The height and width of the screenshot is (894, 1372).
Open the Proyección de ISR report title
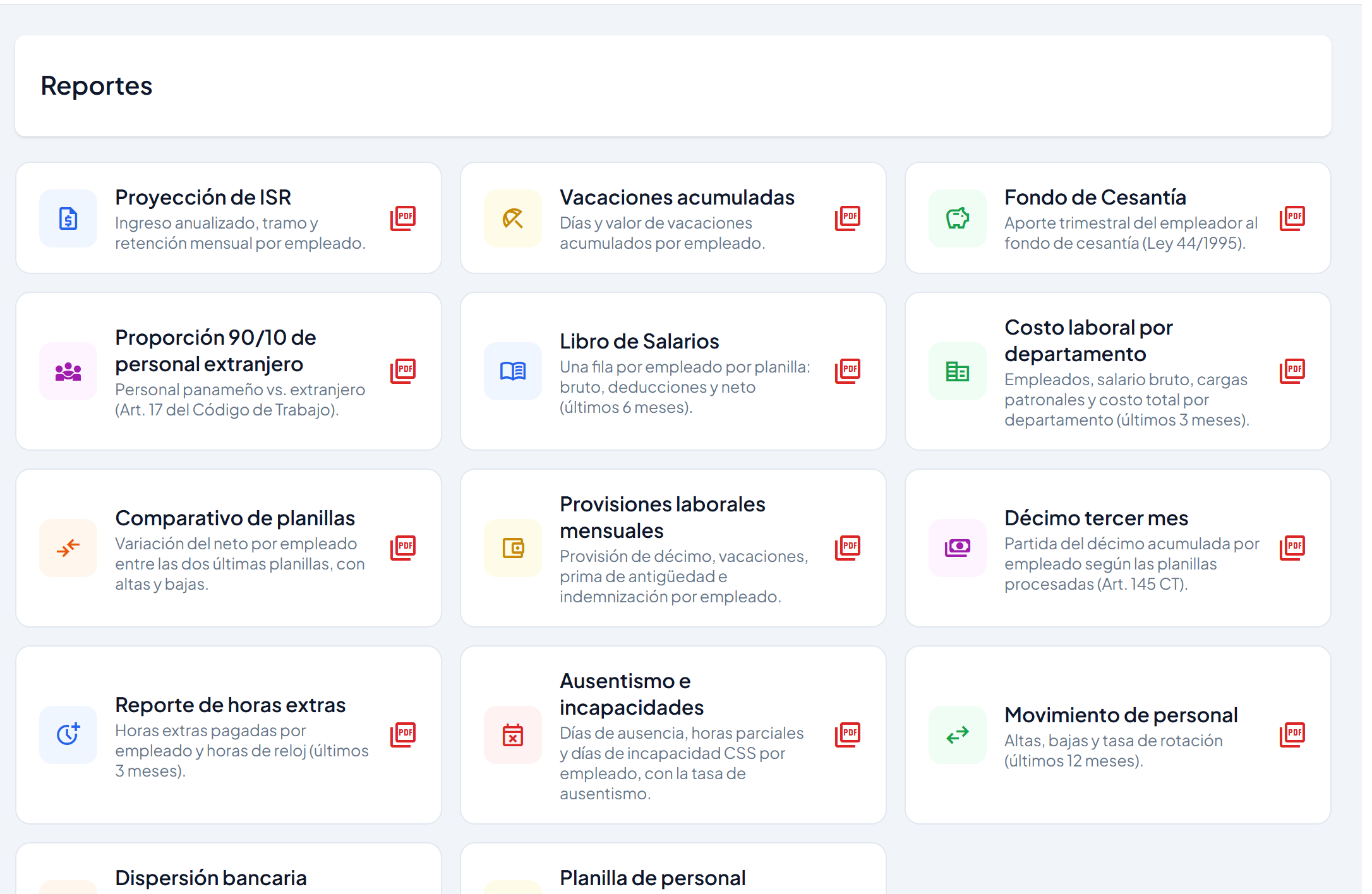[x=203, y=198]
